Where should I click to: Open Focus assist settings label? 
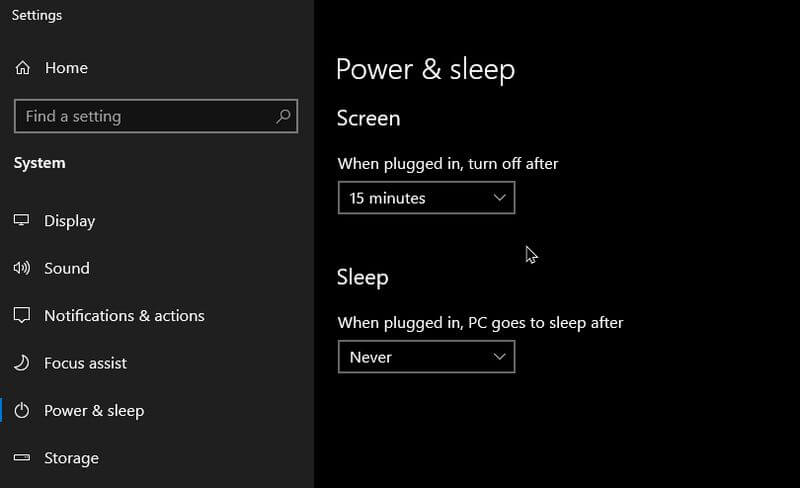86,363
